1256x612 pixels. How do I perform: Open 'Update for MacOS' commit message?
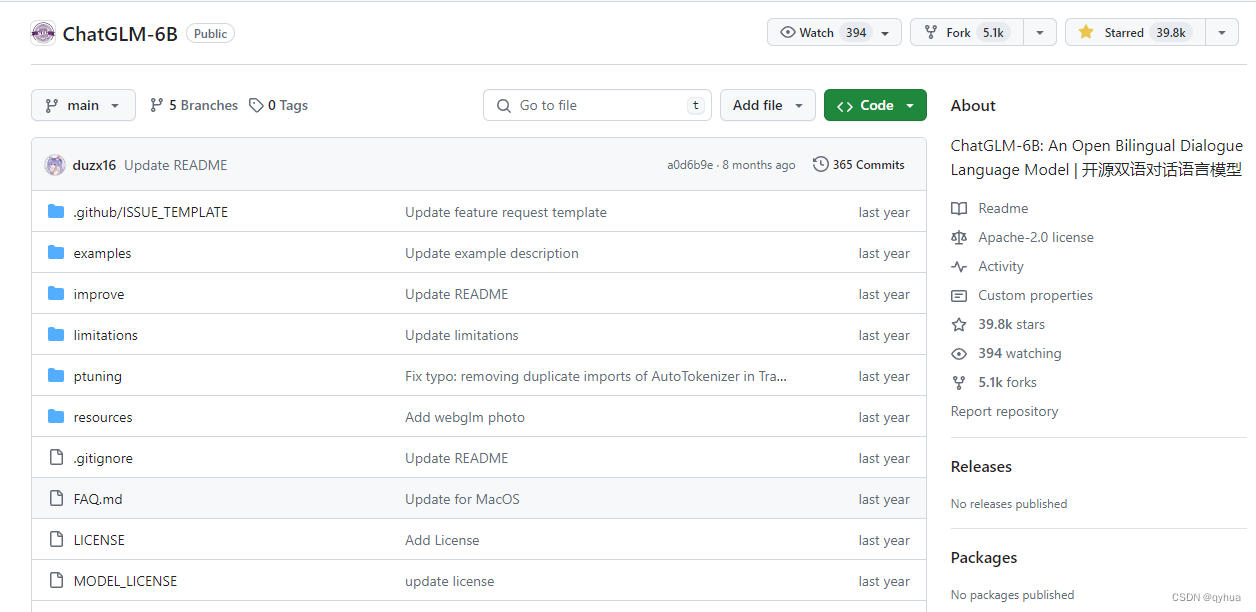462,499
